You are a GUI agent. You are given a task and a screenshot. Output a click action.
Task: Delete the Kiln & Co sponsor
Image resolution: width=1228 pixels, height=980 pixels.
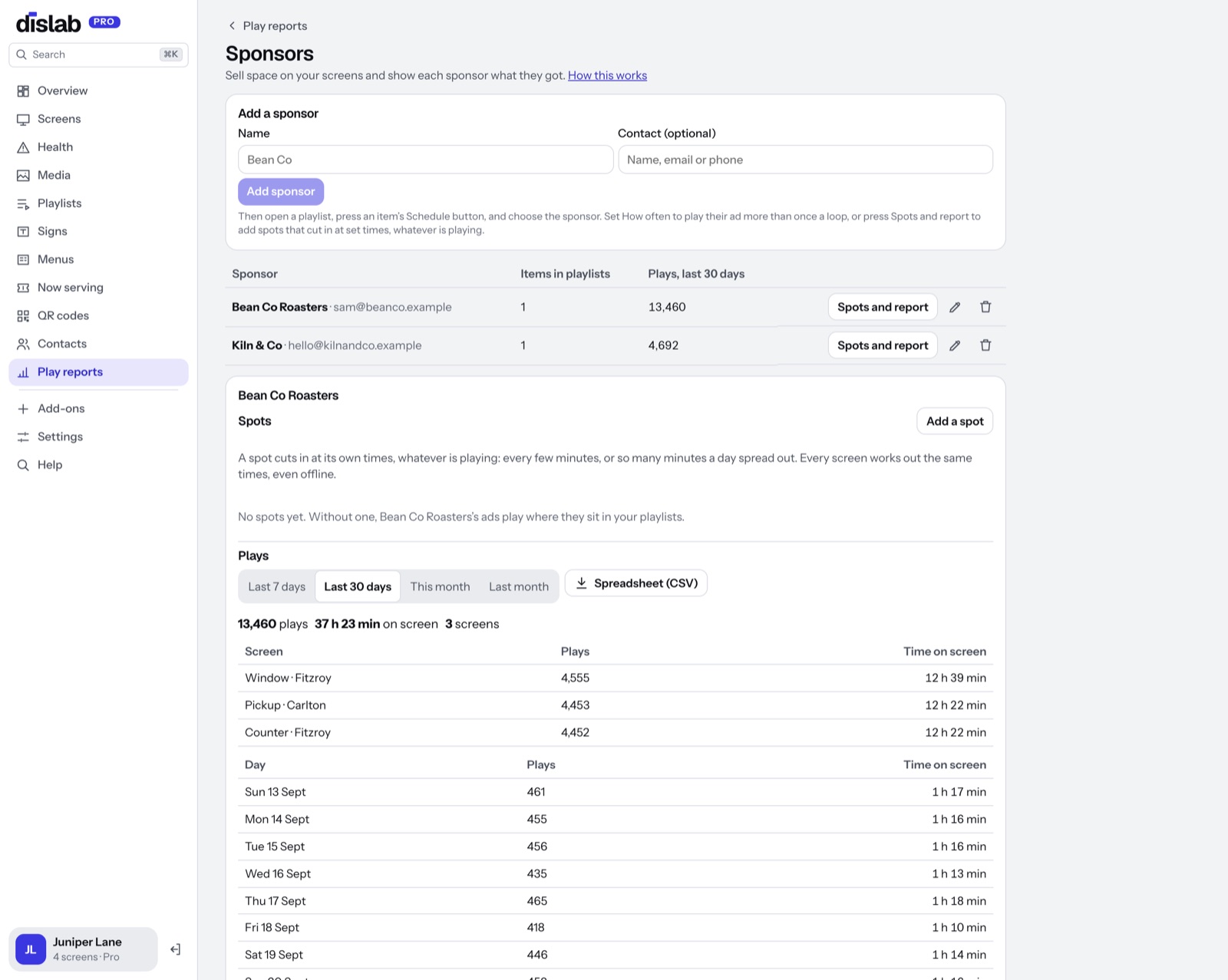(x=985, y=345)
